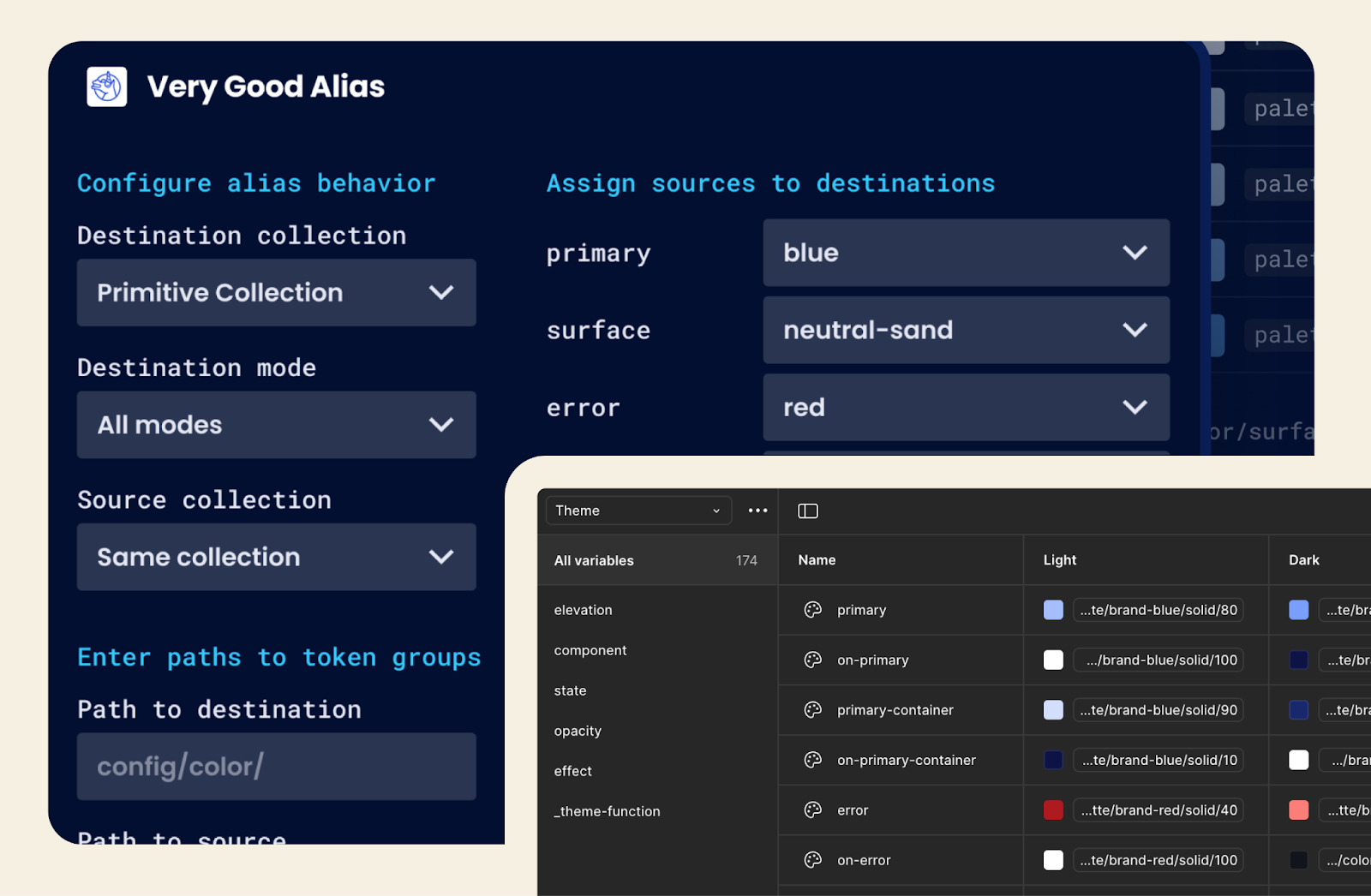Viewport: 1371px width, 896px height.
Task: Click the red color swatch for error Light
Action: [1053, 810]
